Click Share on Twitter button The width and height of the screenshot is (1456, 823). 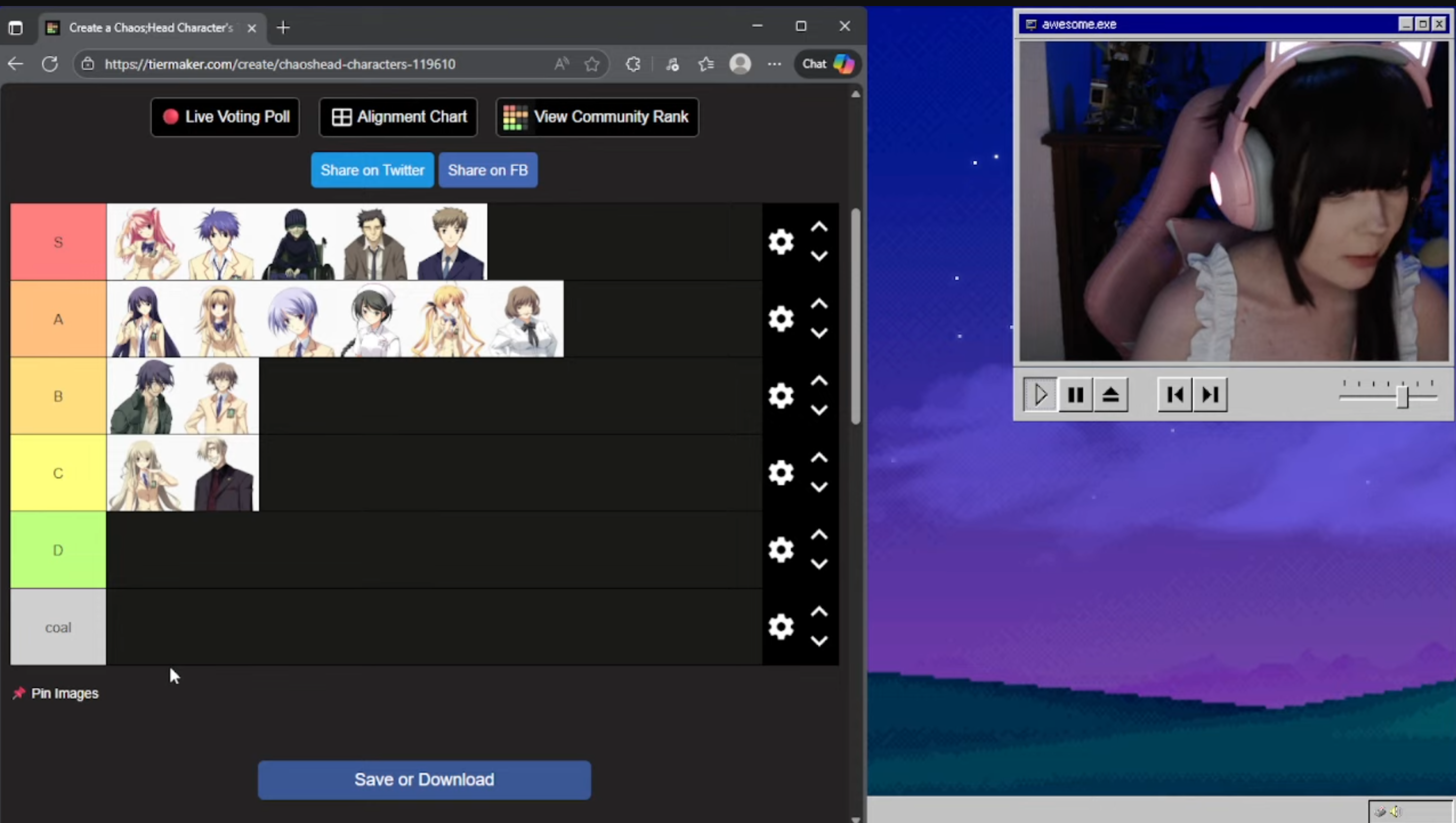tap(372, 170)
